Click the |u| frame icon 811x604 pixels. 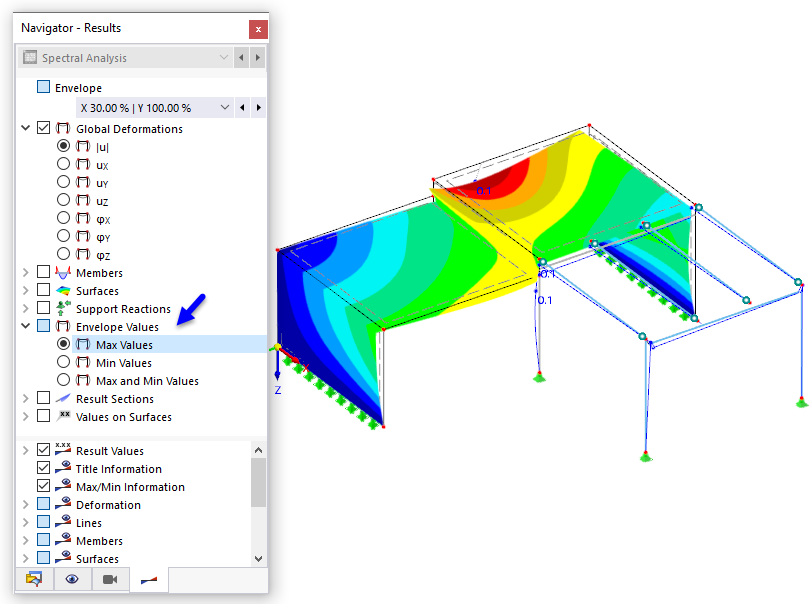(x=83, y=146)
